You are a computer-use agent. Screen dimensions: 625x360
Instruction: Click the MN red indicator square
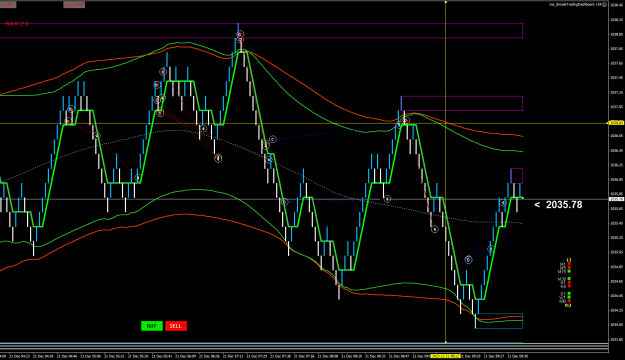569,301
